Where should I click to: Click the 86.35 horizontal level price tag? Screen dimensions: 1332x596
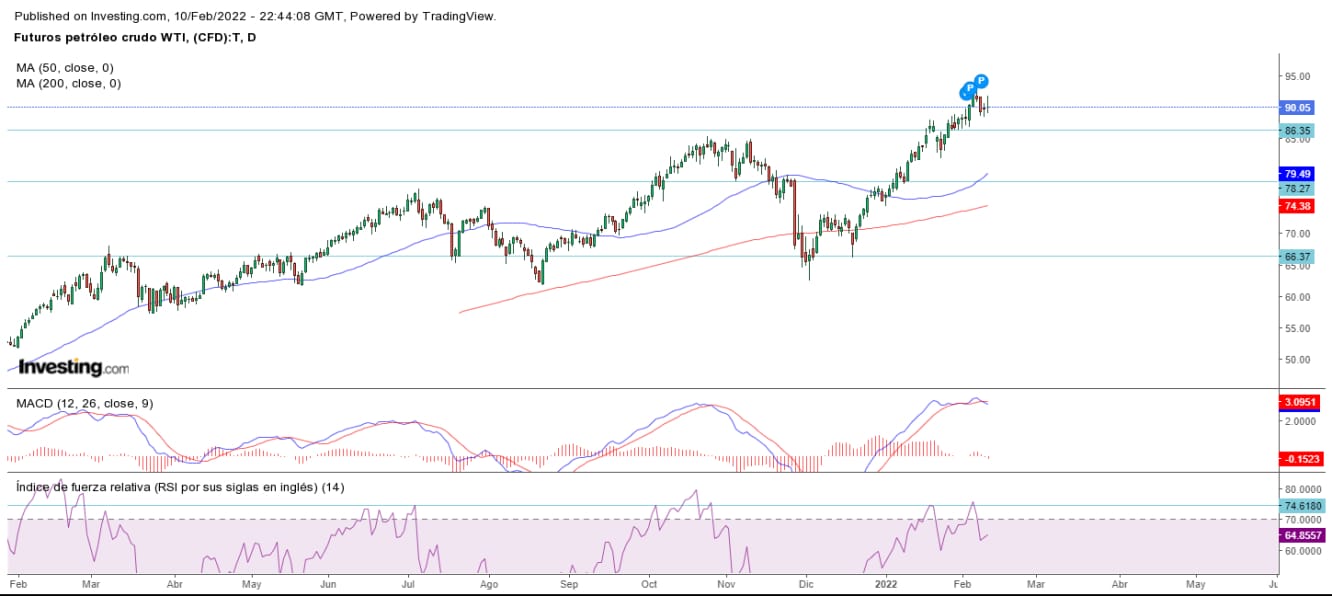click(x=1298, y=130)
